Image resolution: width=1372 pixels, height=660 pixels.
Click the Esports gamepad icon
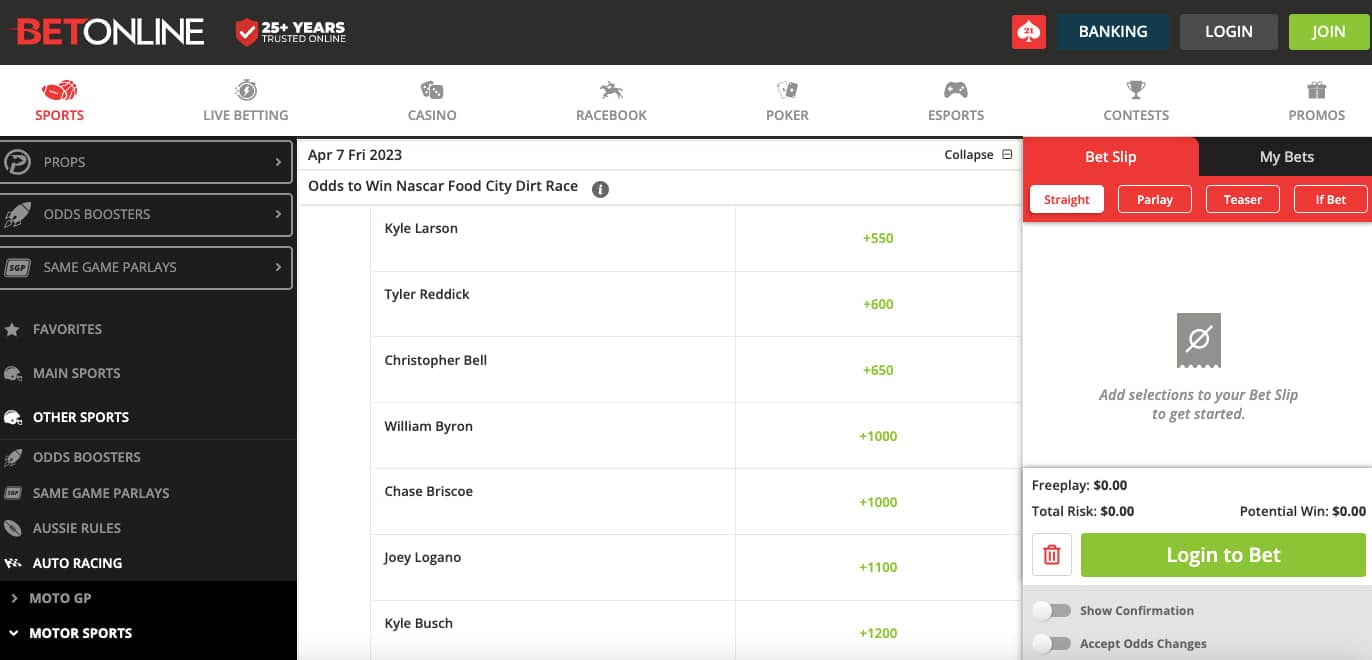pyautogui.click(x=956, y=90)
